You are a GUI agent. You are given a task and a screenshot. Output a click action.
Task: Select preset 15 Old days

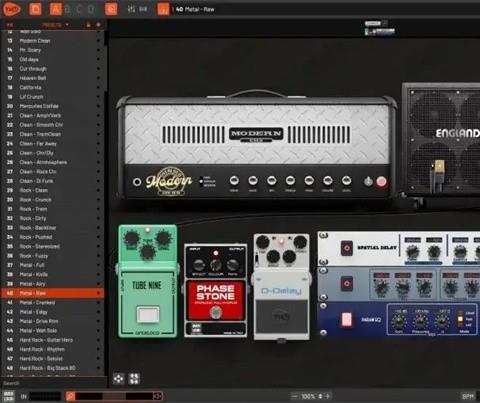53,59
